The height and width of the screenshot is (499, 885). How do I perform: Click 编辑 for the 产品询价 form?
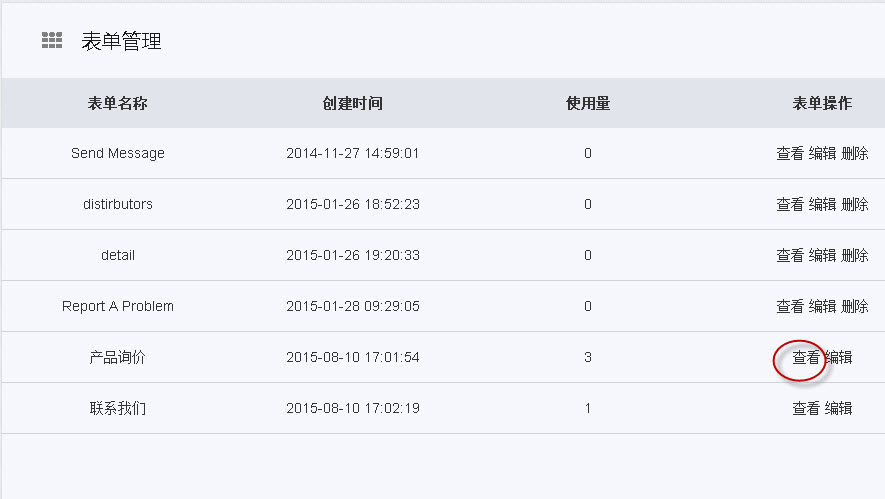[839, 358]
